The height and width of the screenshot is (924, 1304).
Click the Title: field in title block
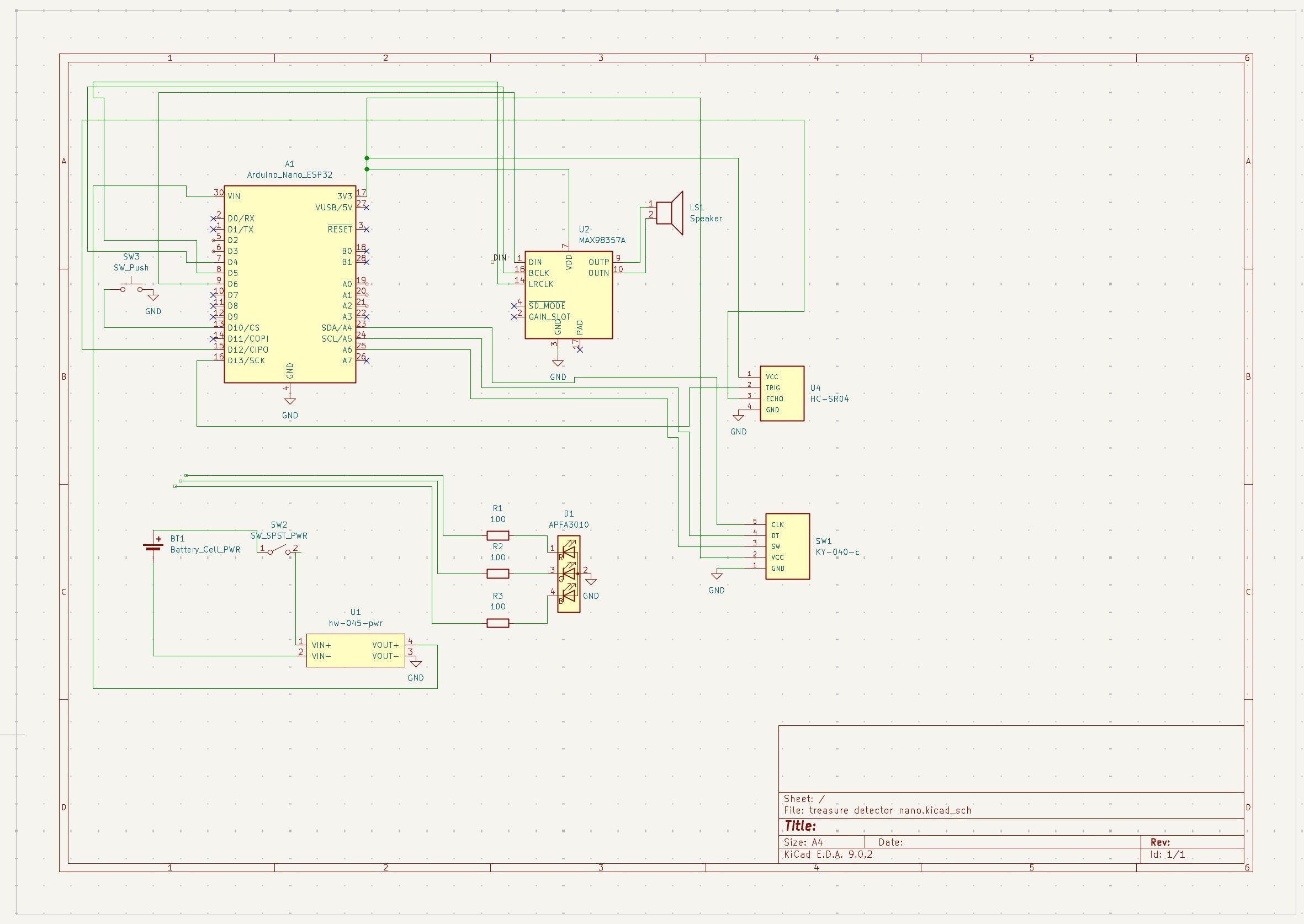801,826
